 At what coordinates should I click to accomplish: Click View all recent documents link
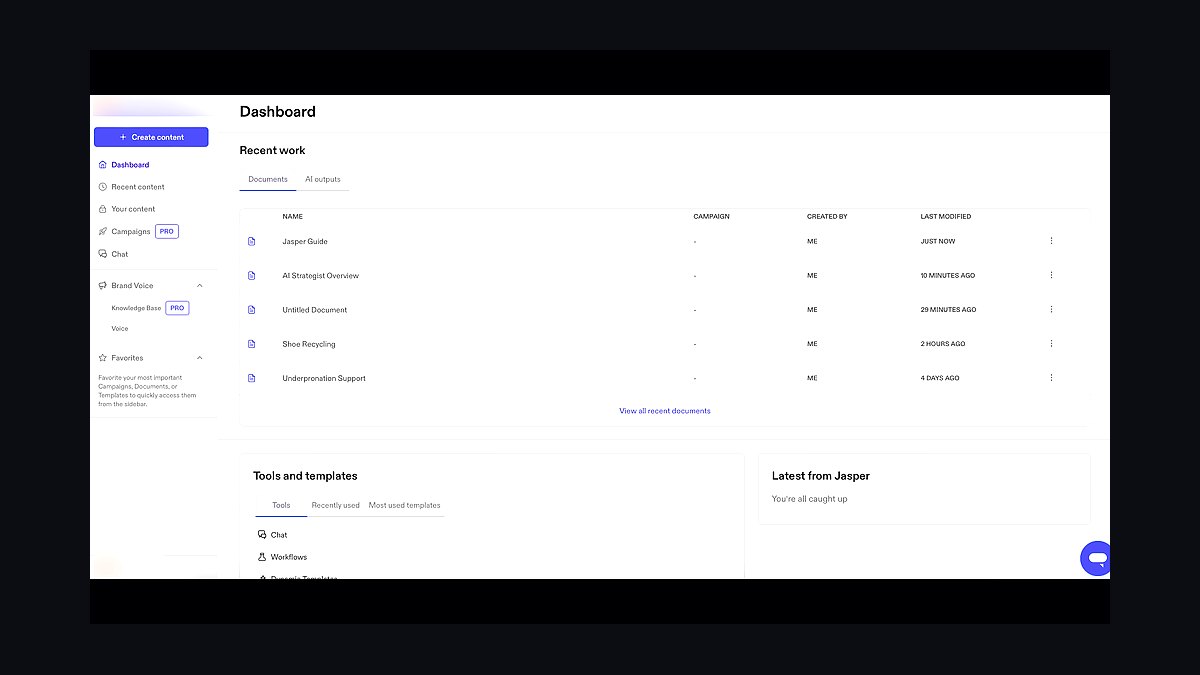665,411
